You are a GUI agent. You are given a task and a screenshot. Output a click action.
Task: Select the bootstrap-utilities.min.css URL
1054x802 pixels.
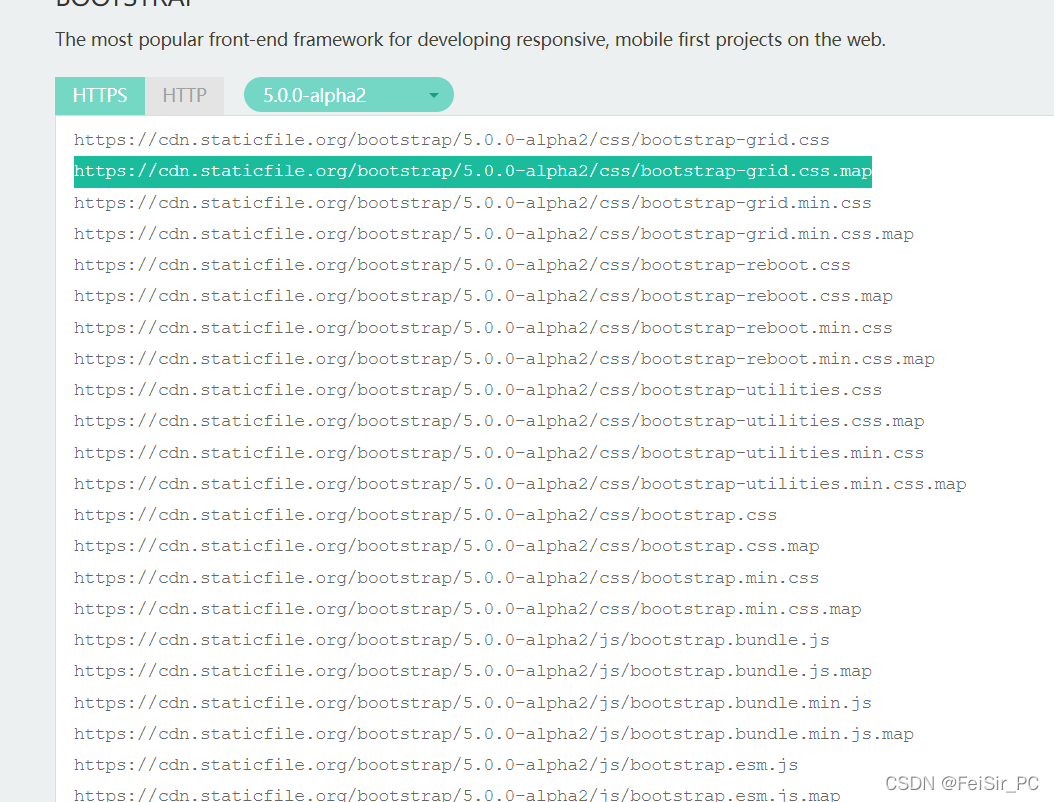tap(499, 453)
